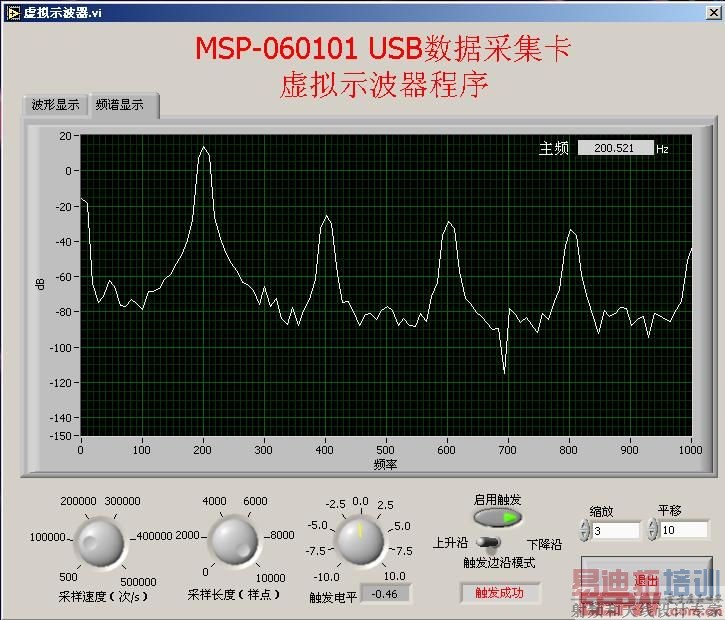The image size is (725, 620).
Task: Click the 20 y-axis maximum label
Action: (x=65, y=136)
